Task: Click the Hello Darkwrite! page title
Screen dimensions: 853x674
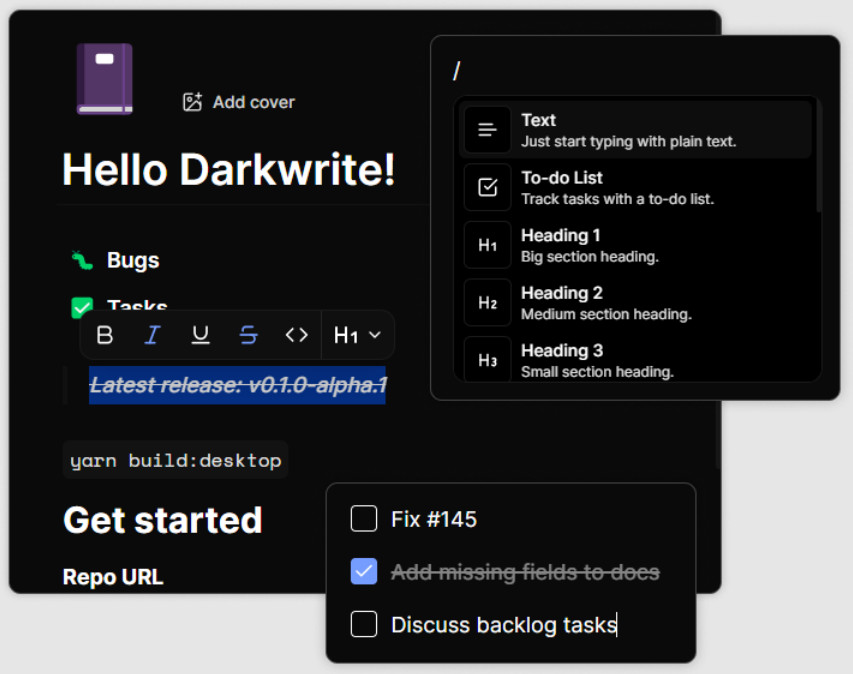Action: [228, 170]
